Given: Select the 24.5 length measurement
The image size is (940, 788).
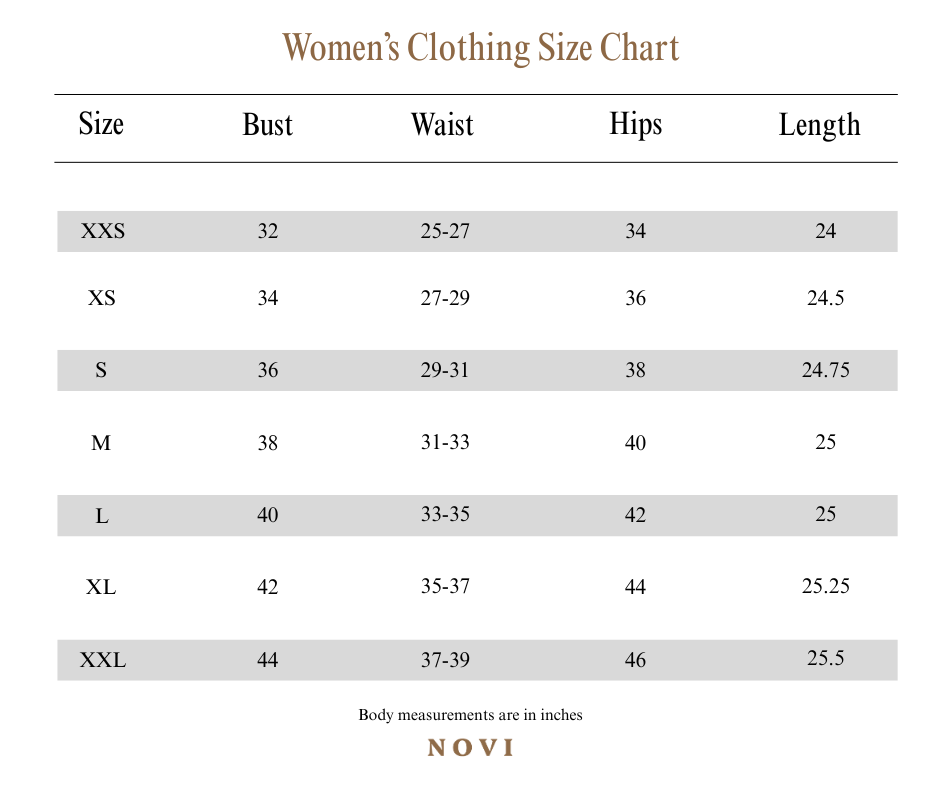Looking at the screenshot, I should coord(826,298).
